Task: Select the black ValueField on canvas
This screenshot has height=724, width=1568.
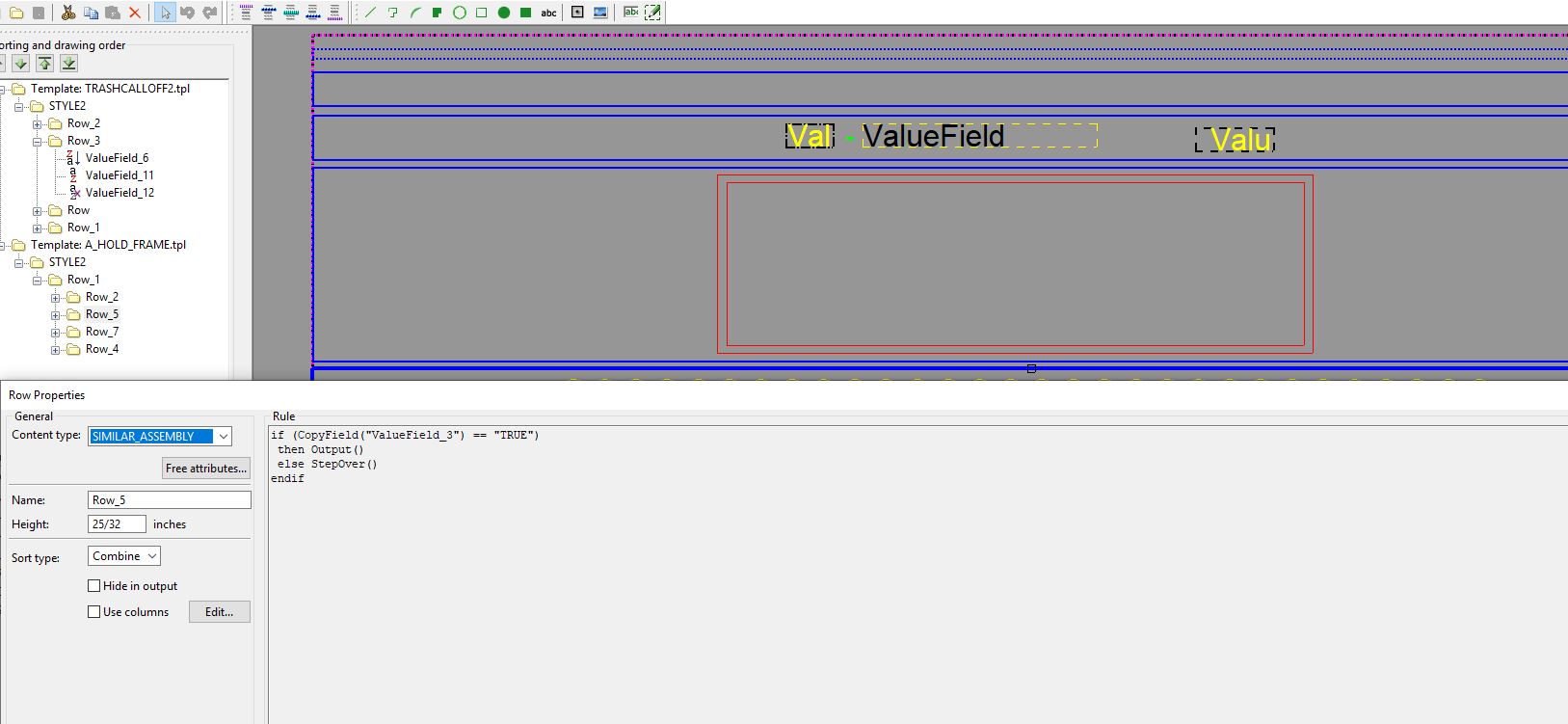Action: point(979,136)
